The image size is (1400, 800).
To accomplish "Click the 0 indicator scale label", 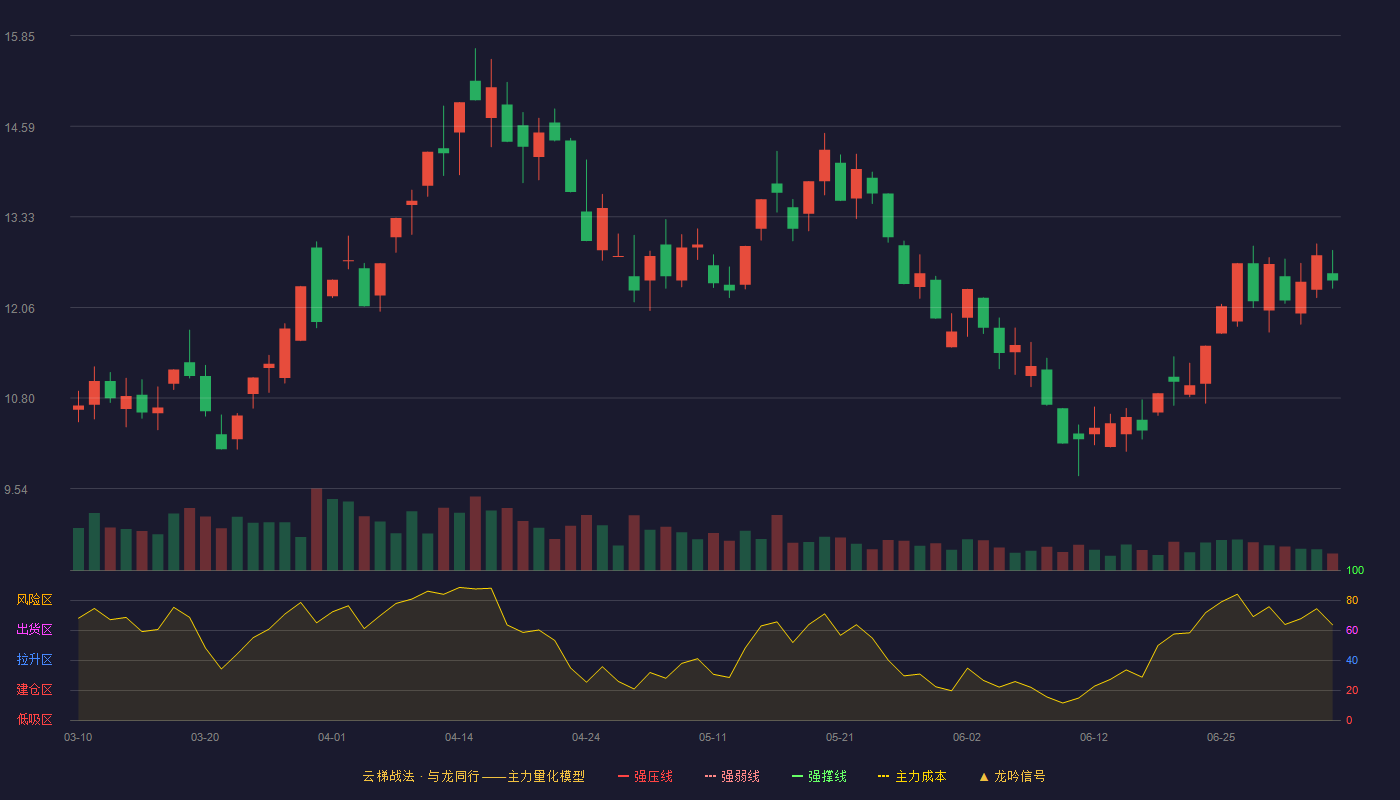I will pos(1349,720).
